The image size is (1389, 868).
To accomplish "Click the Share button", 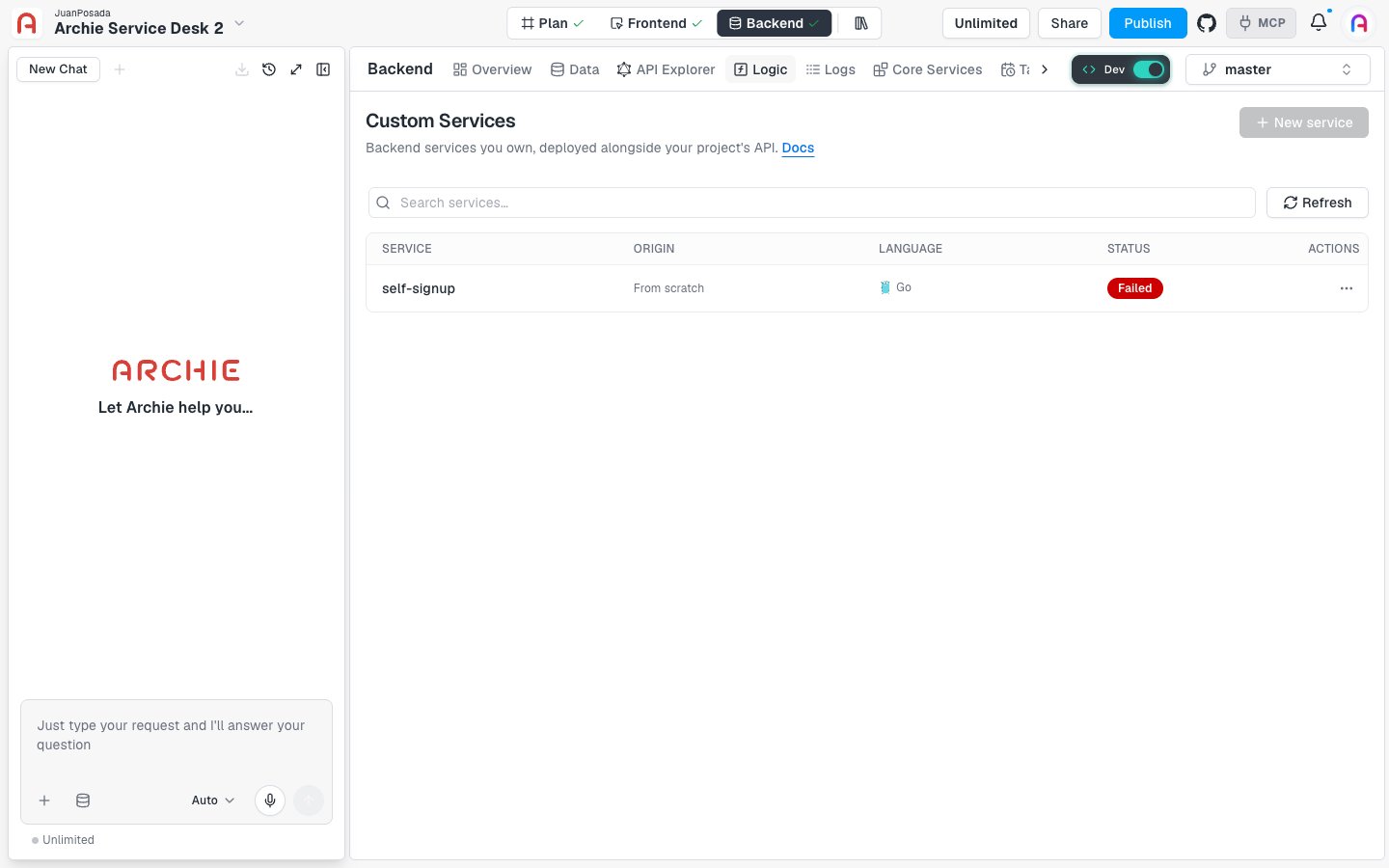I will [x=1070, y=23].
